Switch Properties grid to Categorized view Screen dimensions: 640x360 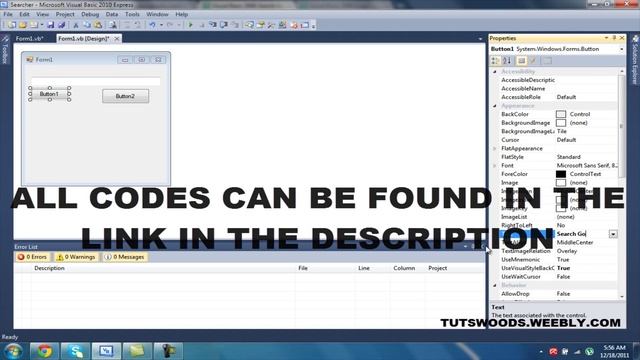[x=496, y=60]
